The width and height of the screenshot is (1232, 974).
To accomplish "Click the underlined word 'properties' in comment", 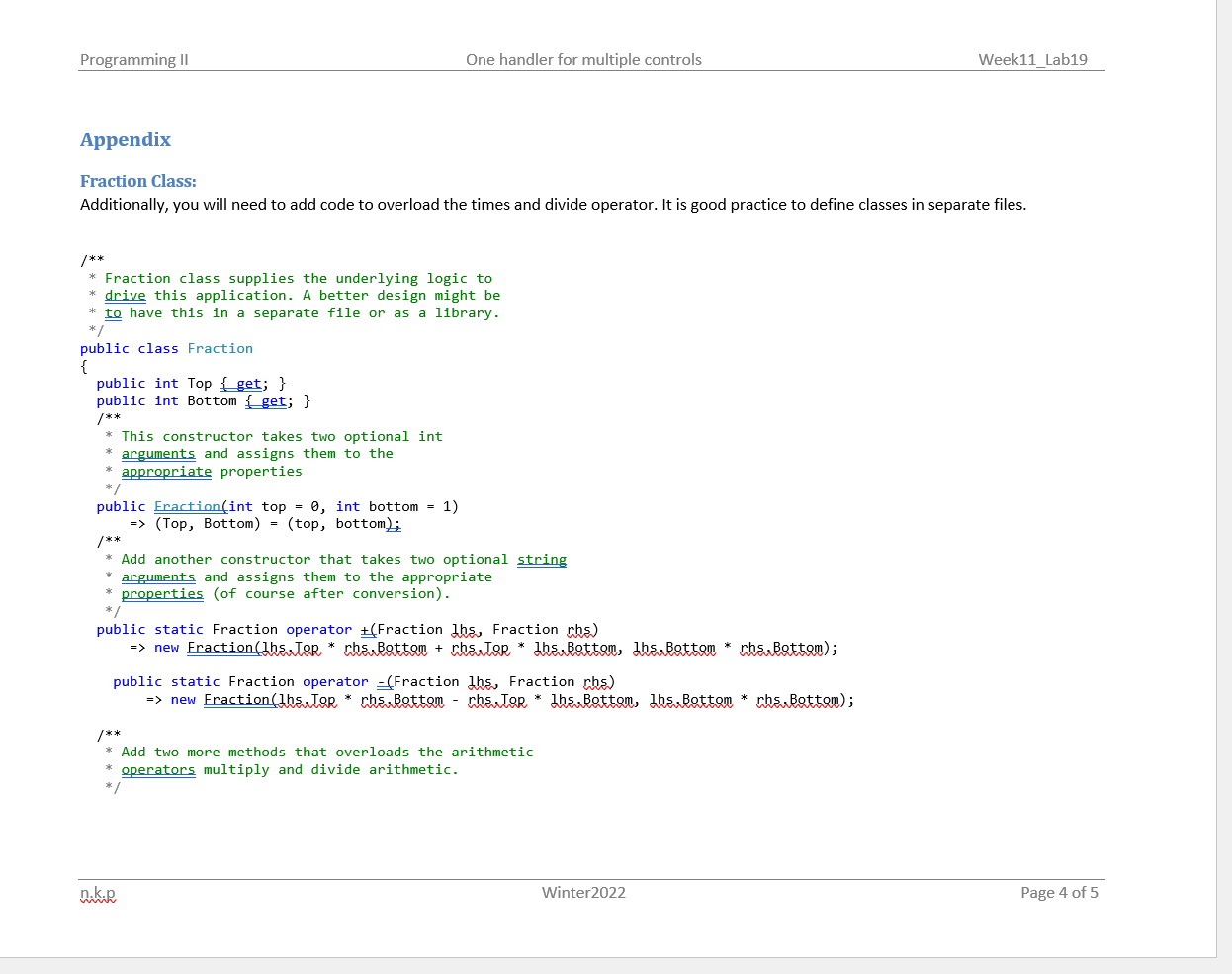I will point(162,593).
